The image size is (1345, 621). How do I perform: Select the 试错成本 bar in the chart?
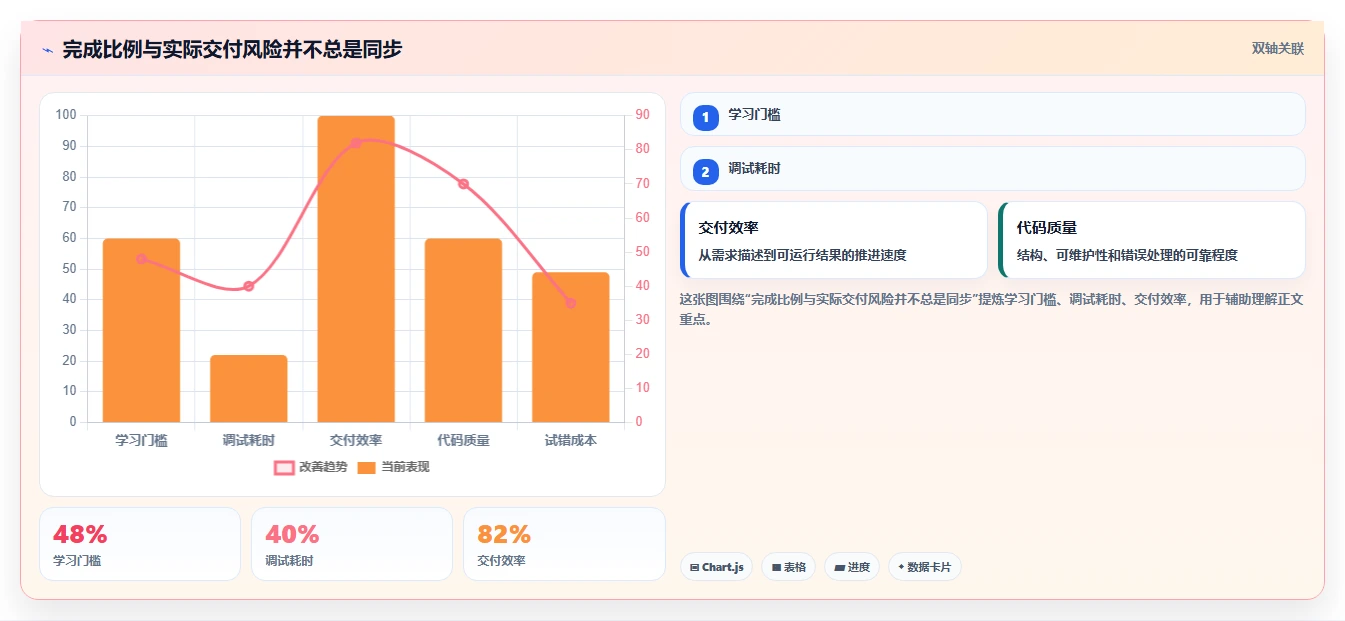pos(570,347)
